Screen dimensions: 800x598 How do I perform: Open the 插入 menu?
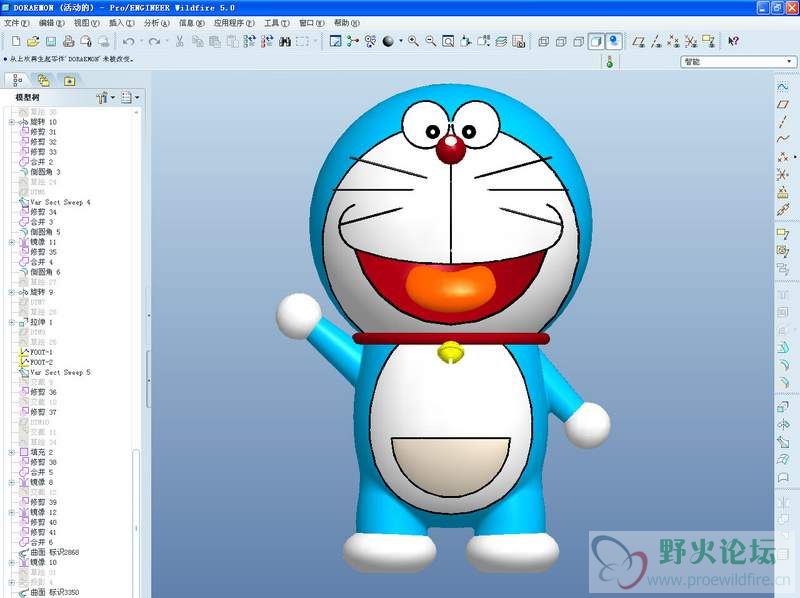121,23
